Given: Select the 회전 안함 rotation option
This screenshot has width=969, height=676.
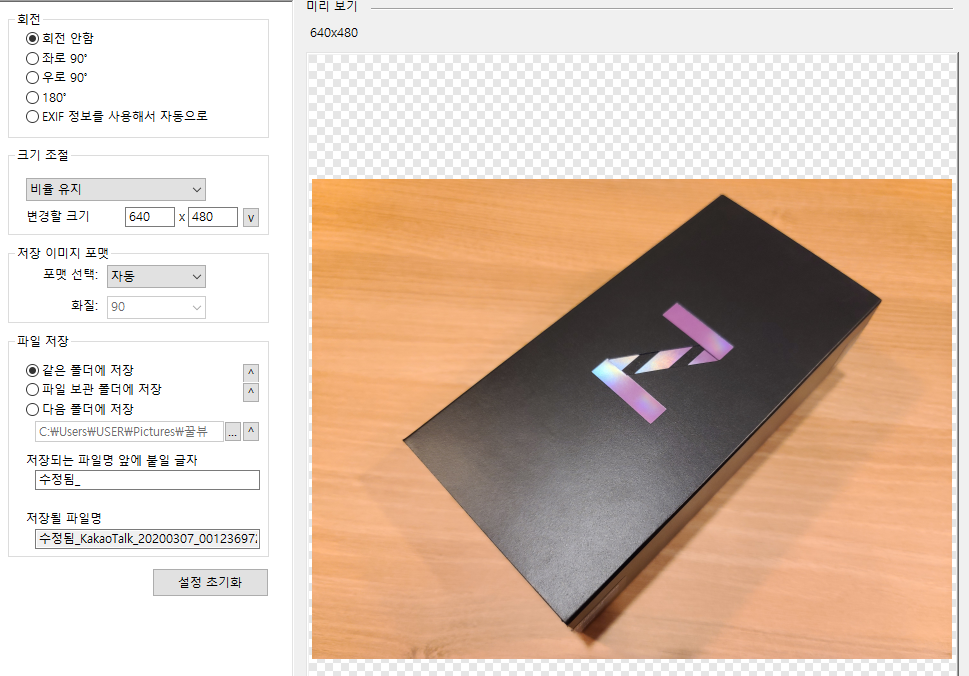Looking at the screenshot, I should (x=60, y=38).
